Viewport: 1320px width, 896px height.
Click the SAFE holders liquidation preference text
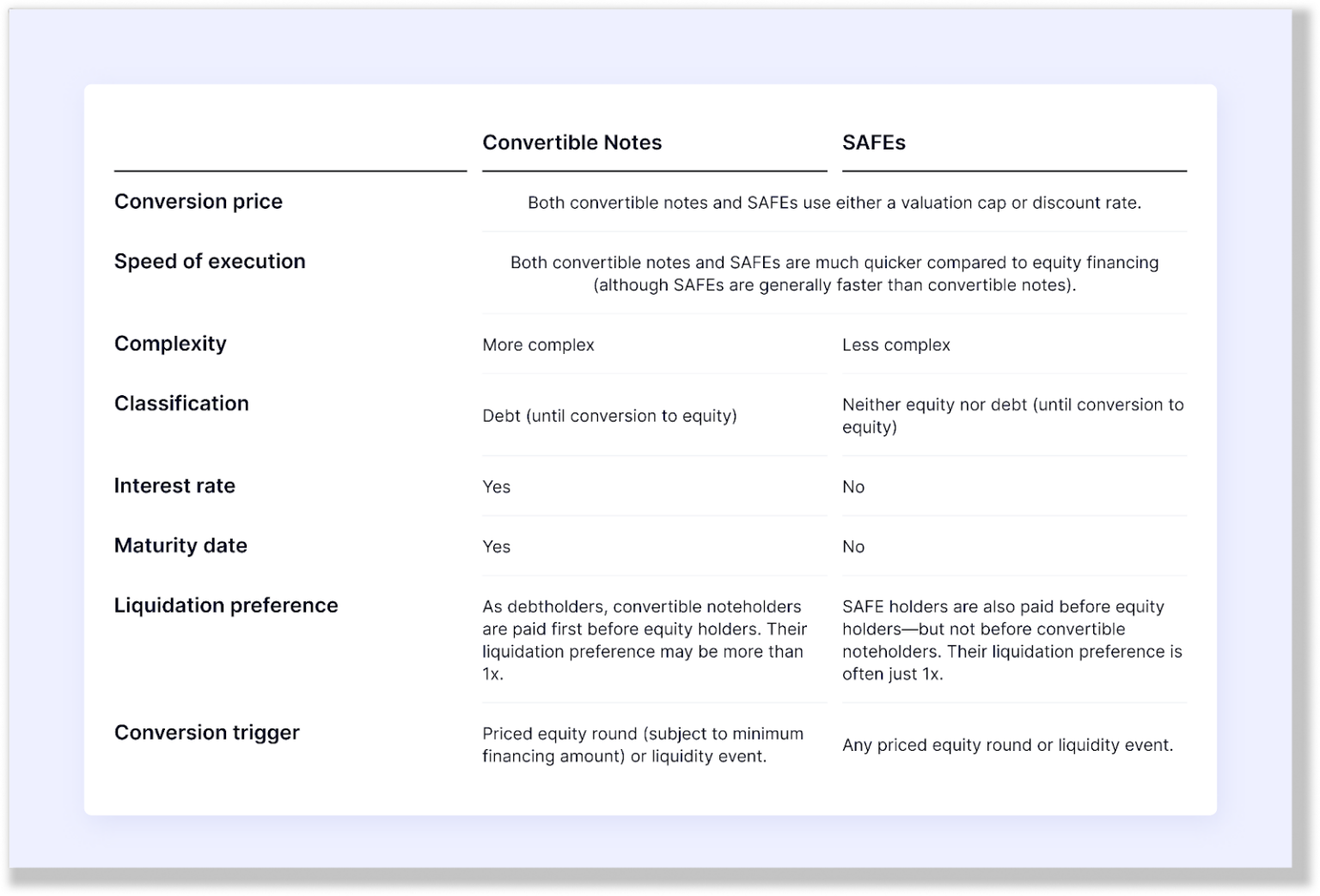pyautogui.click(x=1011, y=640)
